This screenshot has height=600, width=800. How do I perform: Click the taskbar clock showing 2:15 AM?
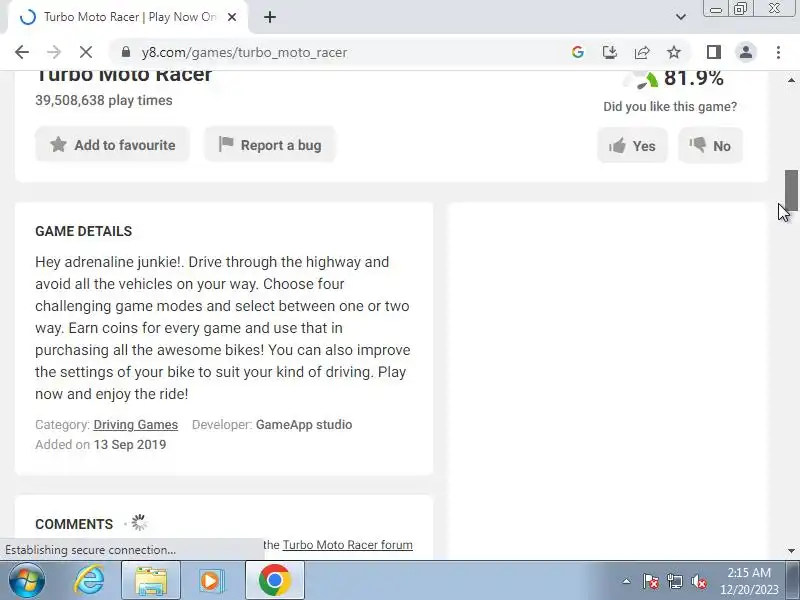[749, 581]
